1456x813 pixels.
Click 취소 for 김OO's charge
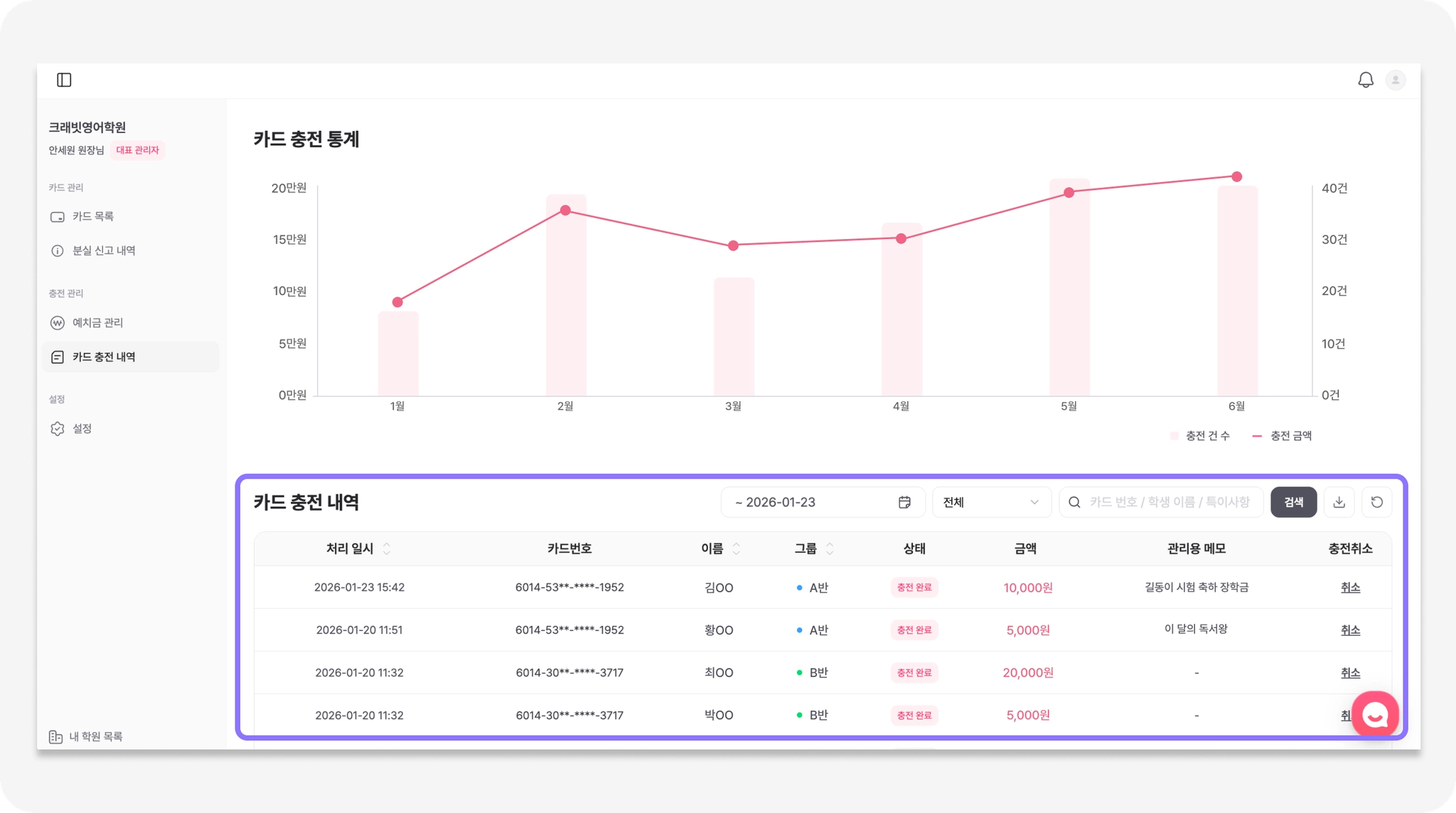click(x=1349, y=588)
